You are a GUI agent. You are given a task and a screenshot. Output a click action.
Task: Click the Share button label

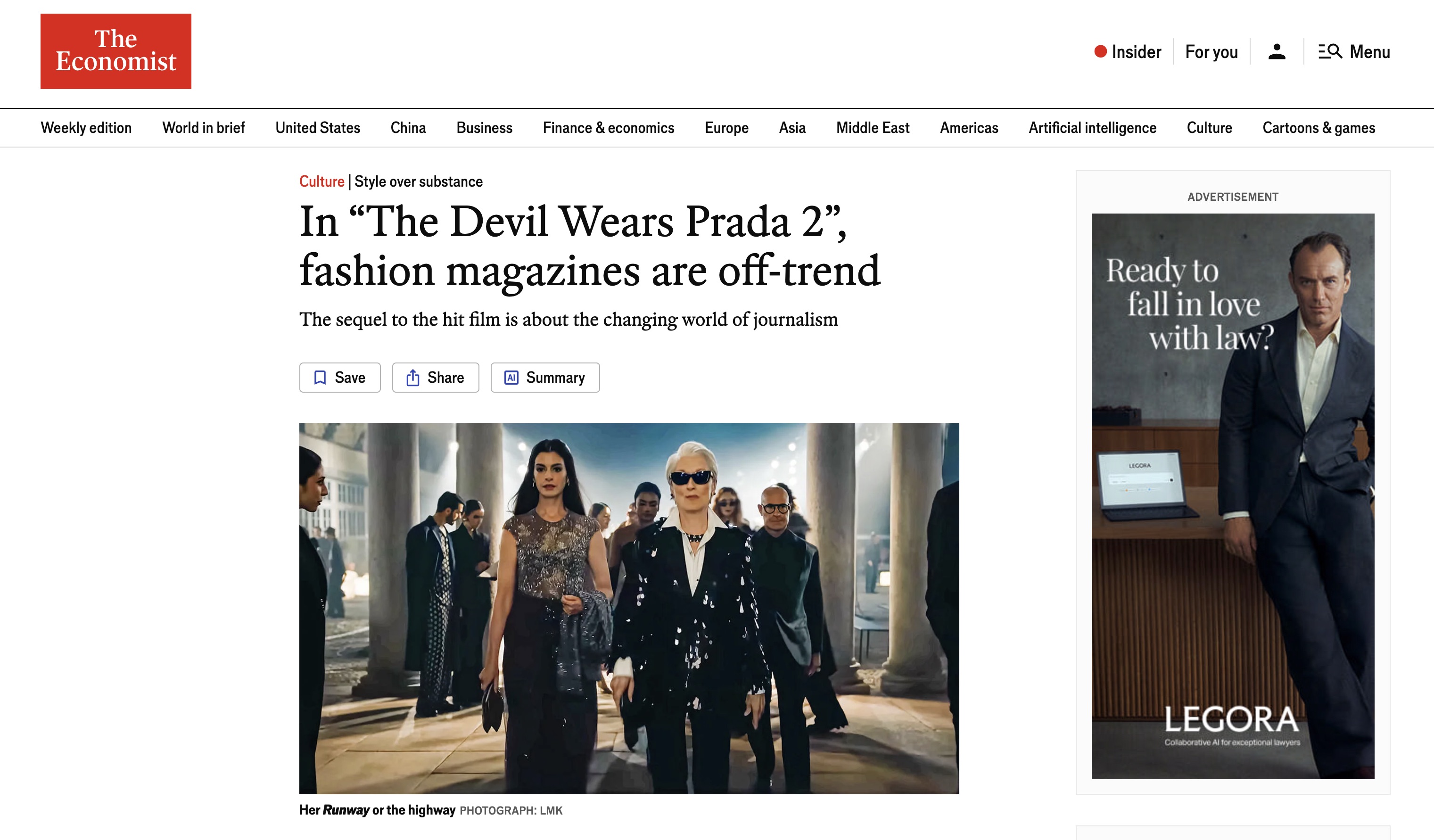[x=445, y=378]
